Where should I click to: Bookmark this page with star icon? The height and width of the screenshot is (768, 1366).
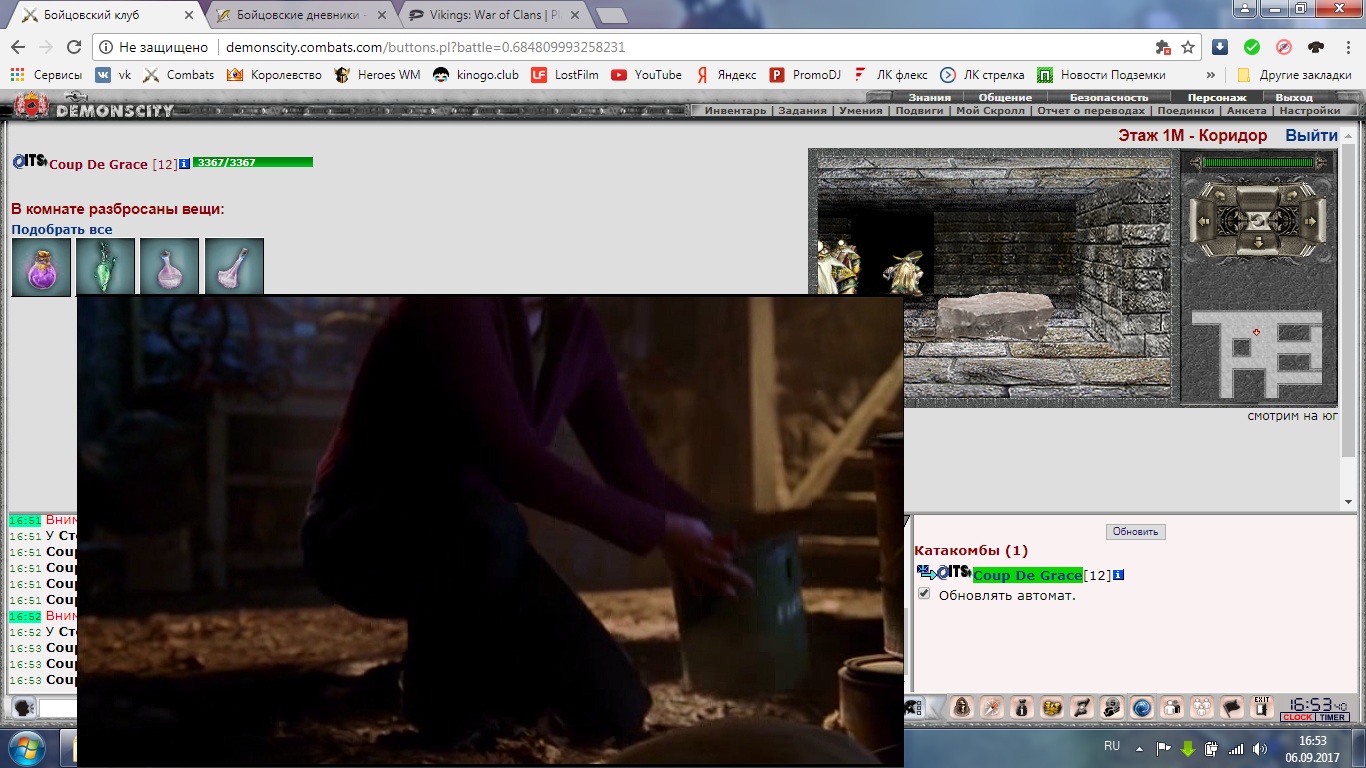pyautogui.click(x=1188, y=47)
